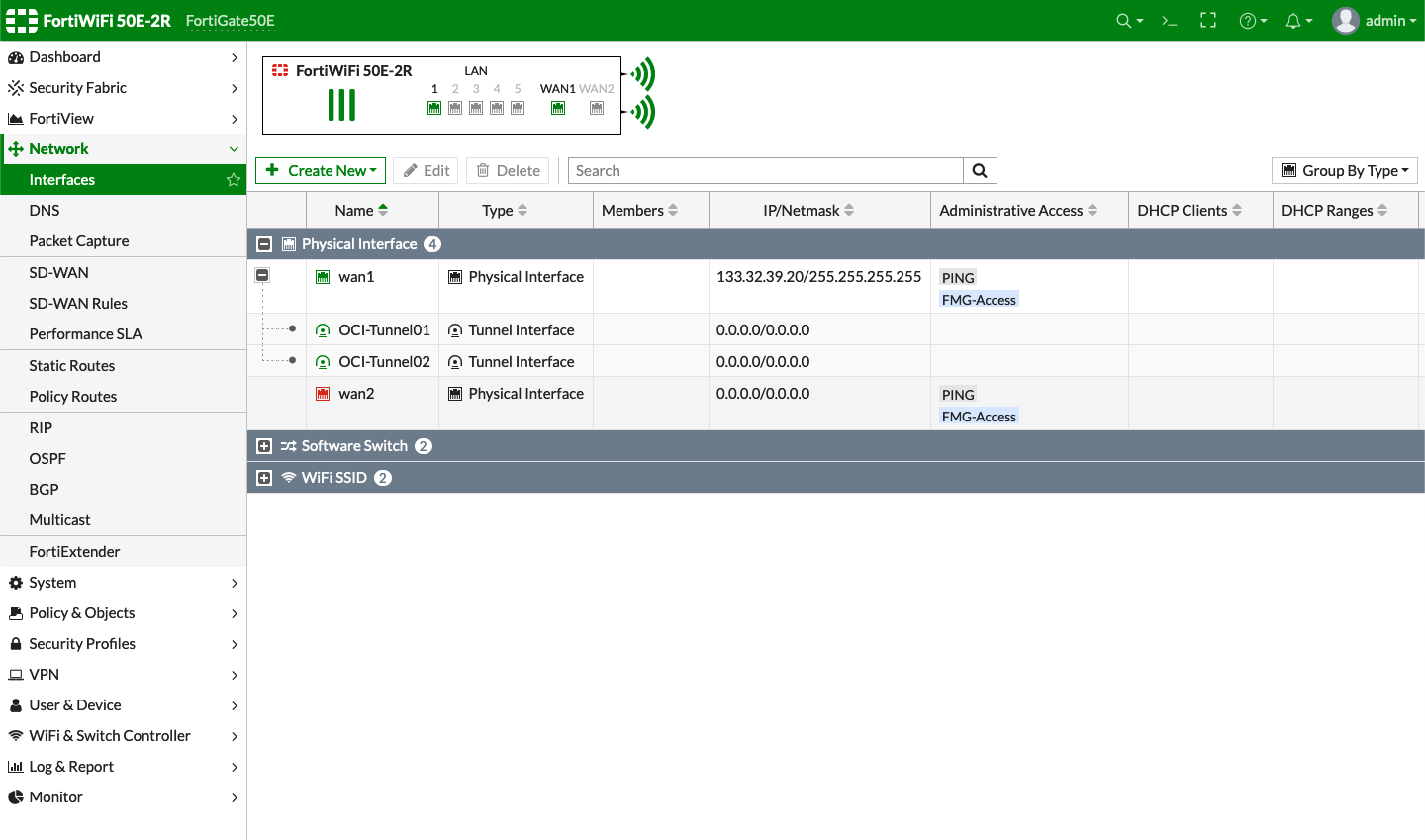Open the help question-mark icon
1425x840 pixels.
[x=1249, y=20]
